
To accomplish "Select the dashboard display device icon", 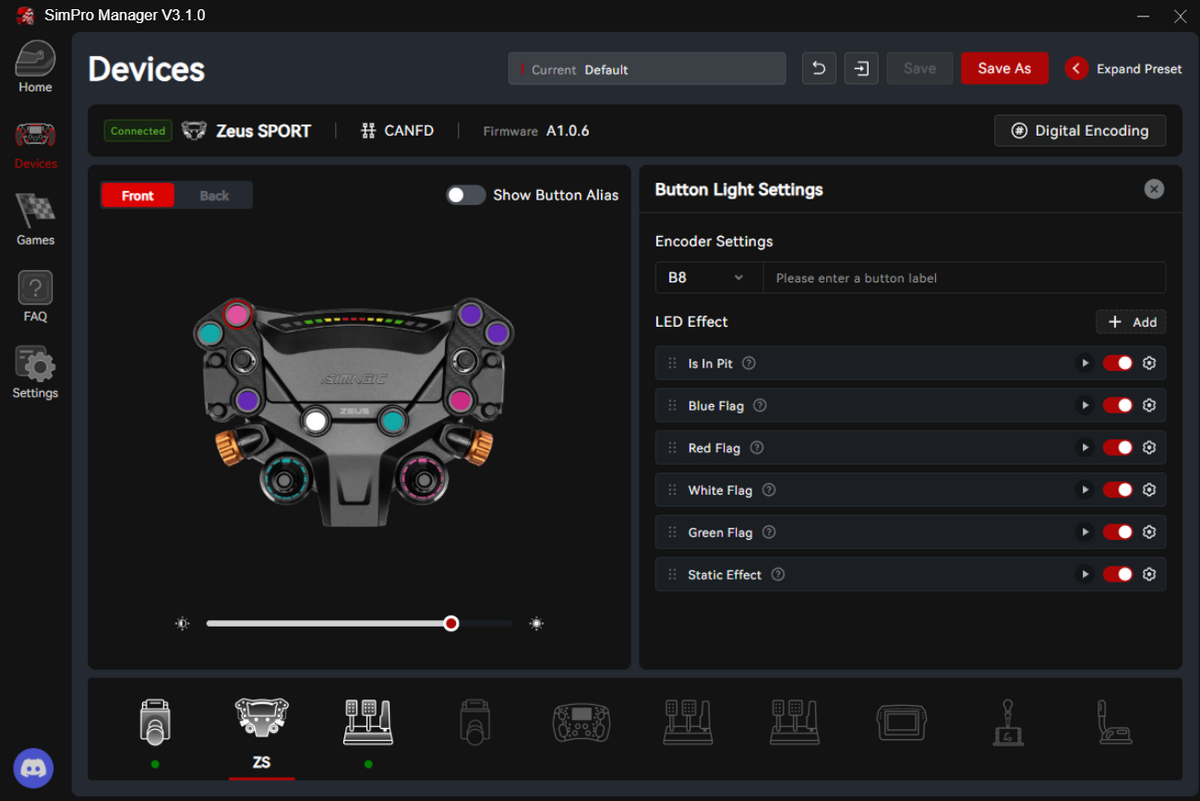I will (x=903, y=723).
